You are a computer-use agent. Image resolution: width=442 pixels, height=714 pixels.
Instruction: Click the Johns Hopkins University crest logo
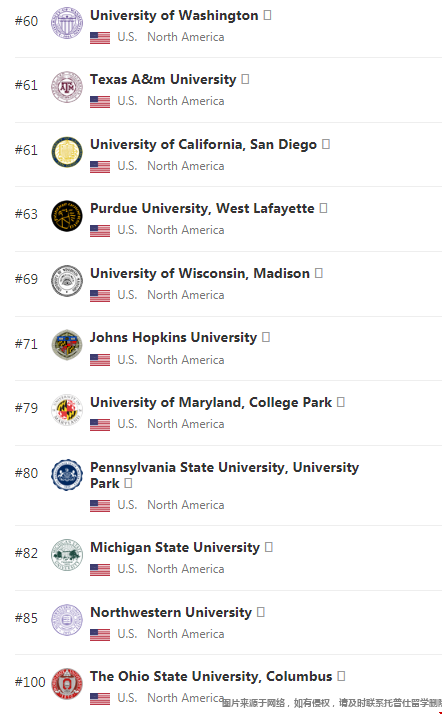67,345
